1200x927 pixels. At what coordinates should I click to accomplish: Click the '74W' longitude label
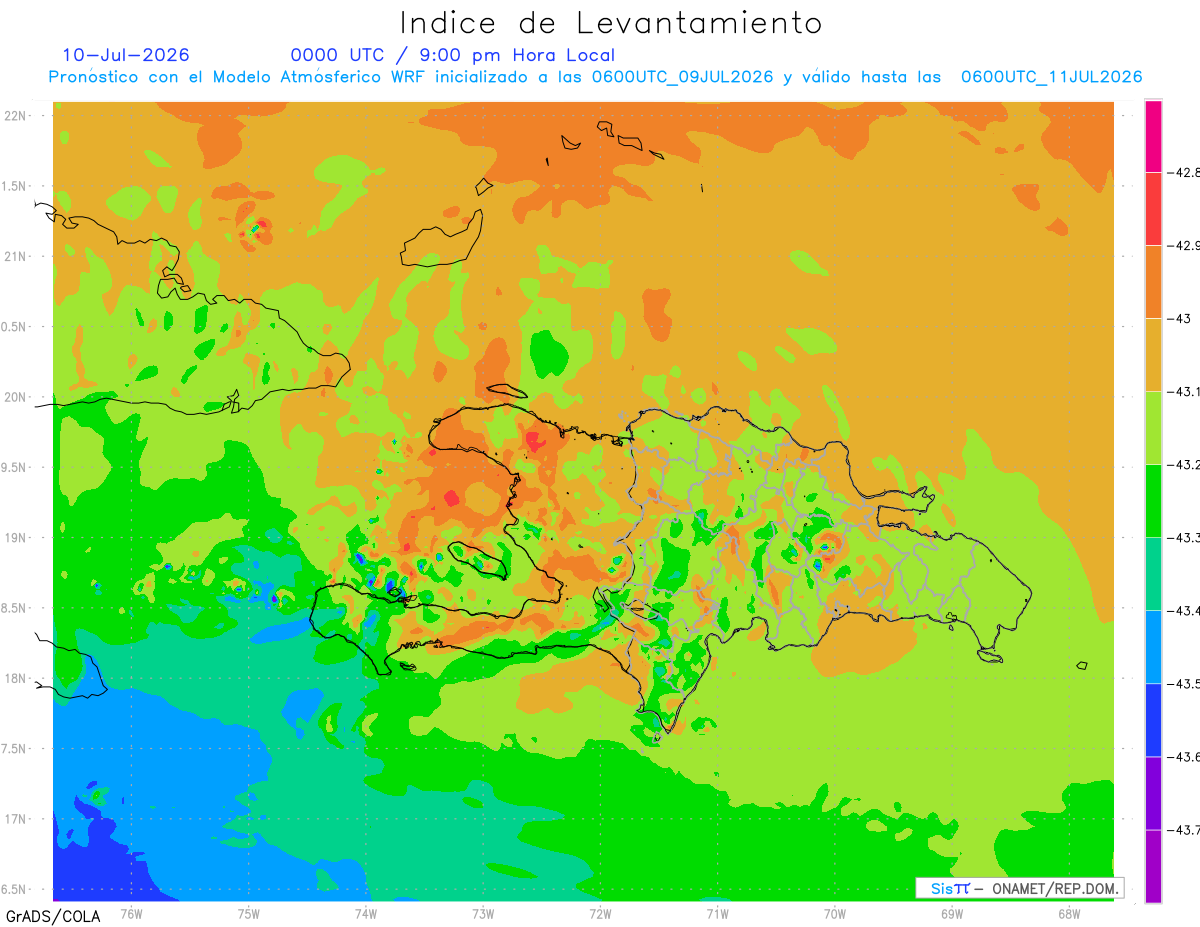pyautogui.click(x=366, y=913)
